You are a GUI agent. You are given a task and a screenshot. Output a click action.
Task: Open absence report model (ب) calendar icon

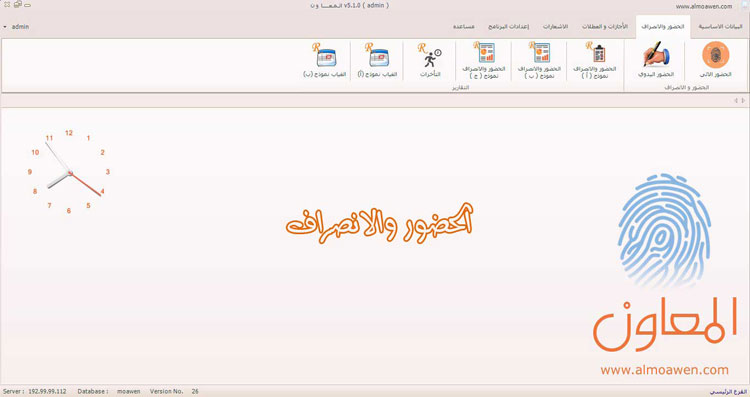click(324, 60)
